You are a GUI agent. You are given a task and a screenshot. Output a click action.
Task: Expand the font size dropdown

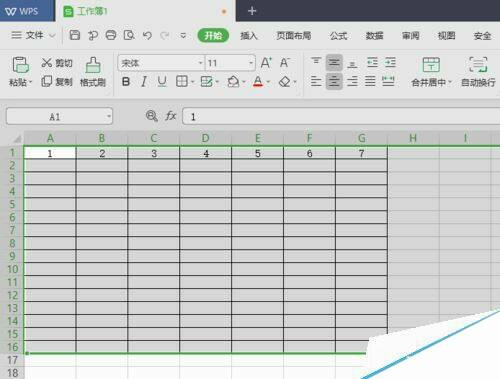pyautogui.click(x=251, y=63)
